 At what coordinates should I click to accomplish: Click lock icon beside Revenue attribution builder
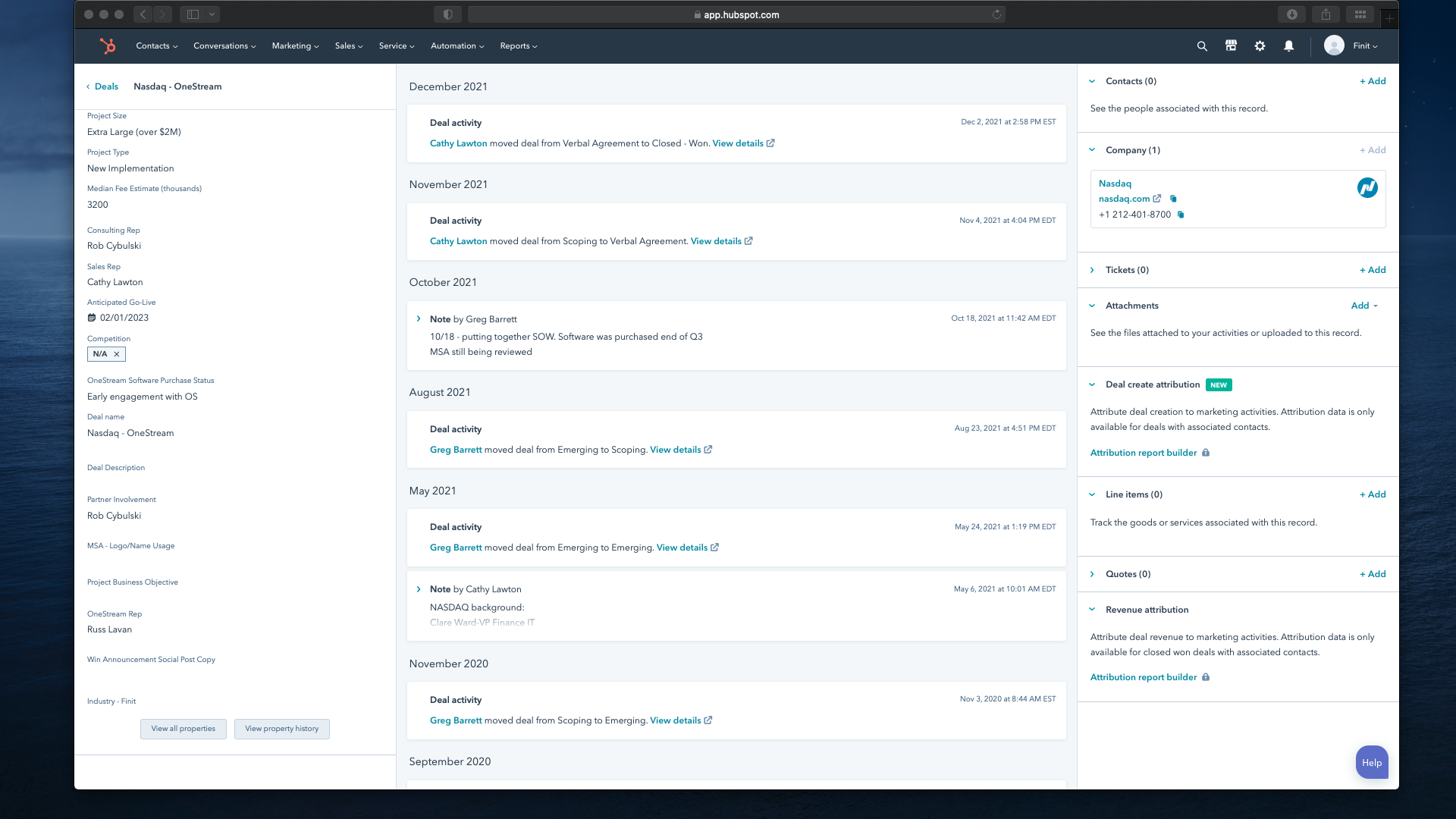tap(1206, 677)
